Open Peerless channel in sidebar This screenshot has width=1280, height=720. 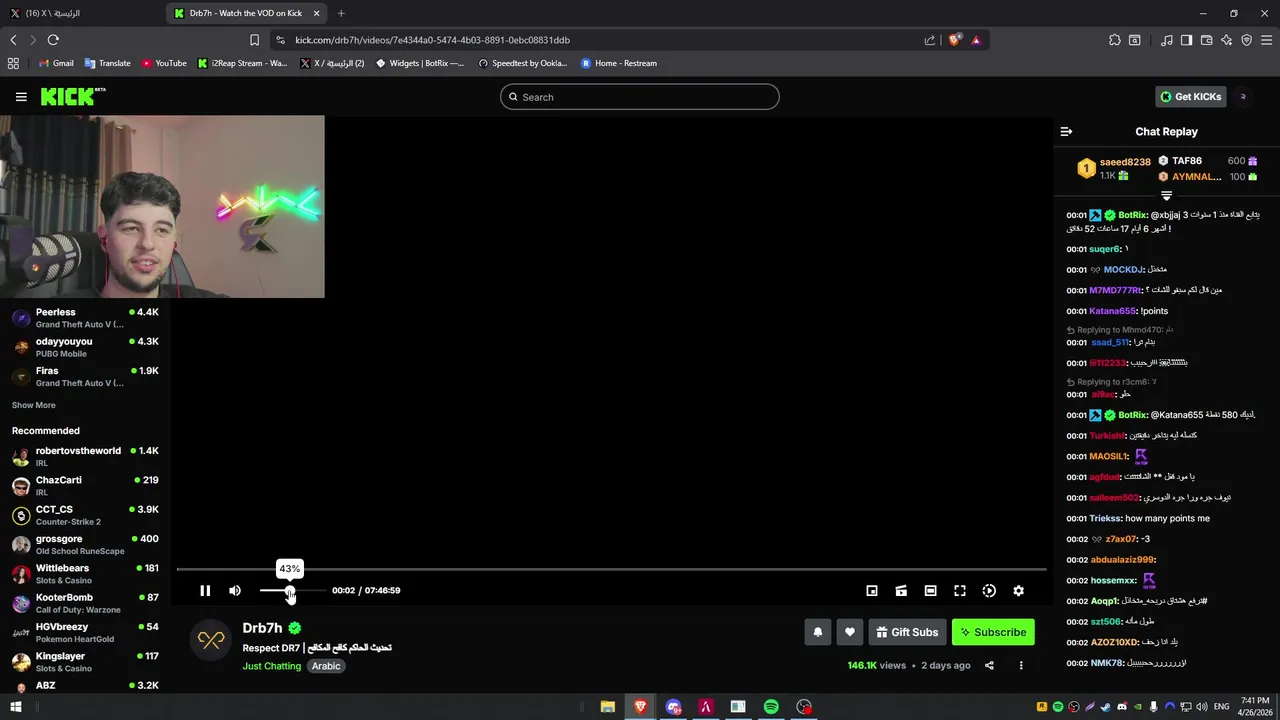(x=85, y=318)
